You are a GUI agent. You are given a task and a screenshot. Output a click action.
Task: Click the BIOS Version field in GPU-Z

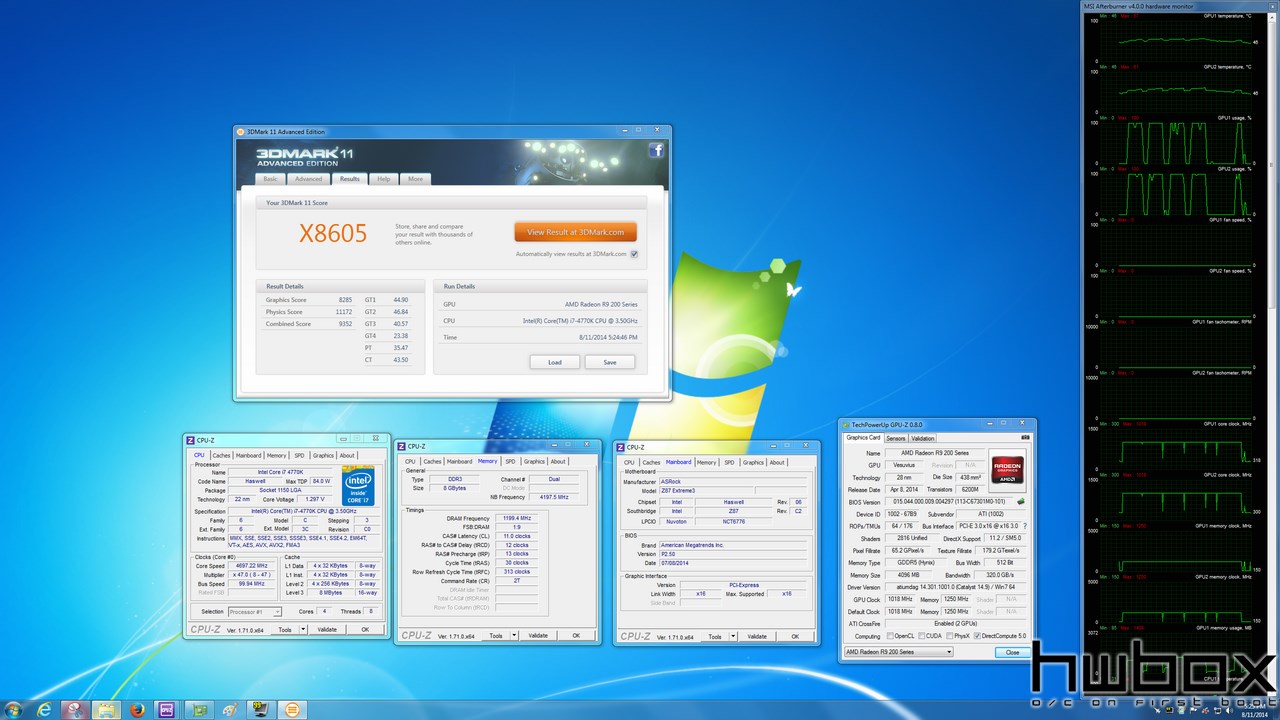point(948,501)
